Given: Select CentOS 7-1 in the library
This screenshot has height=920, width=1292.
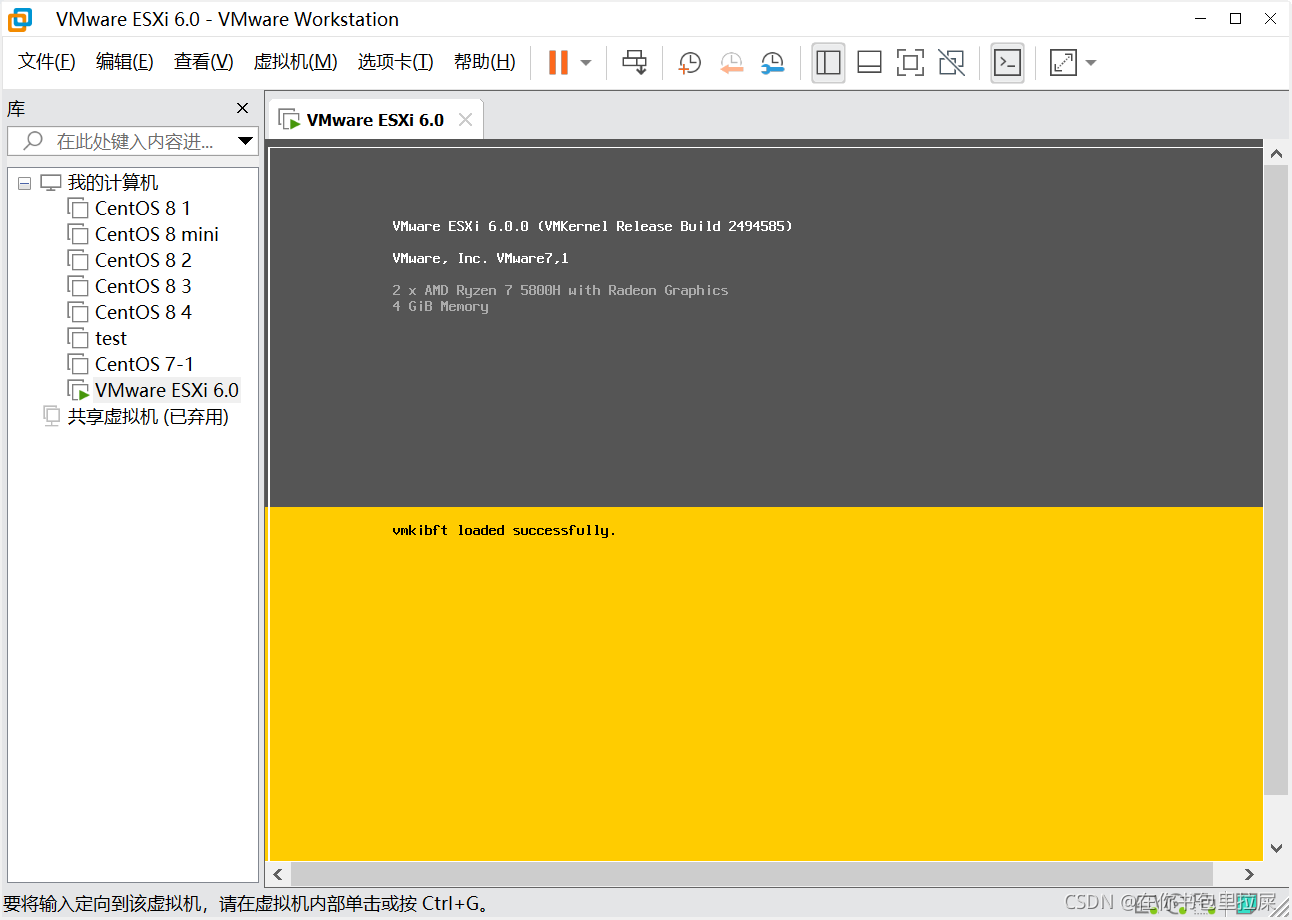Looking at the screenshot, I should coord(144,364).
